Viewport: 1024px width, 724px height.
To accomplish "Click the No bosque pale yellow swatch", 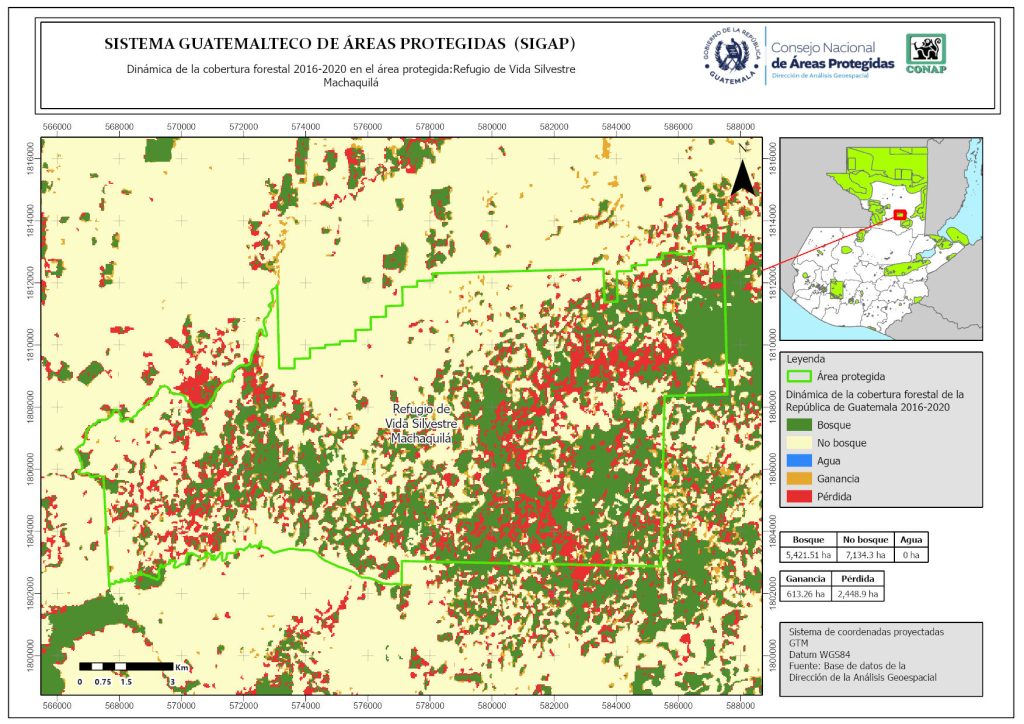I will (799, 443).
